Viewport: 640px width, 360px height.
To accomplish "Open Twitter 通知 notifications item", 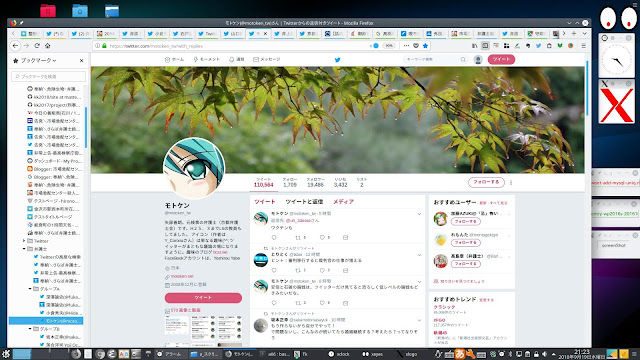I will (237, 60).
